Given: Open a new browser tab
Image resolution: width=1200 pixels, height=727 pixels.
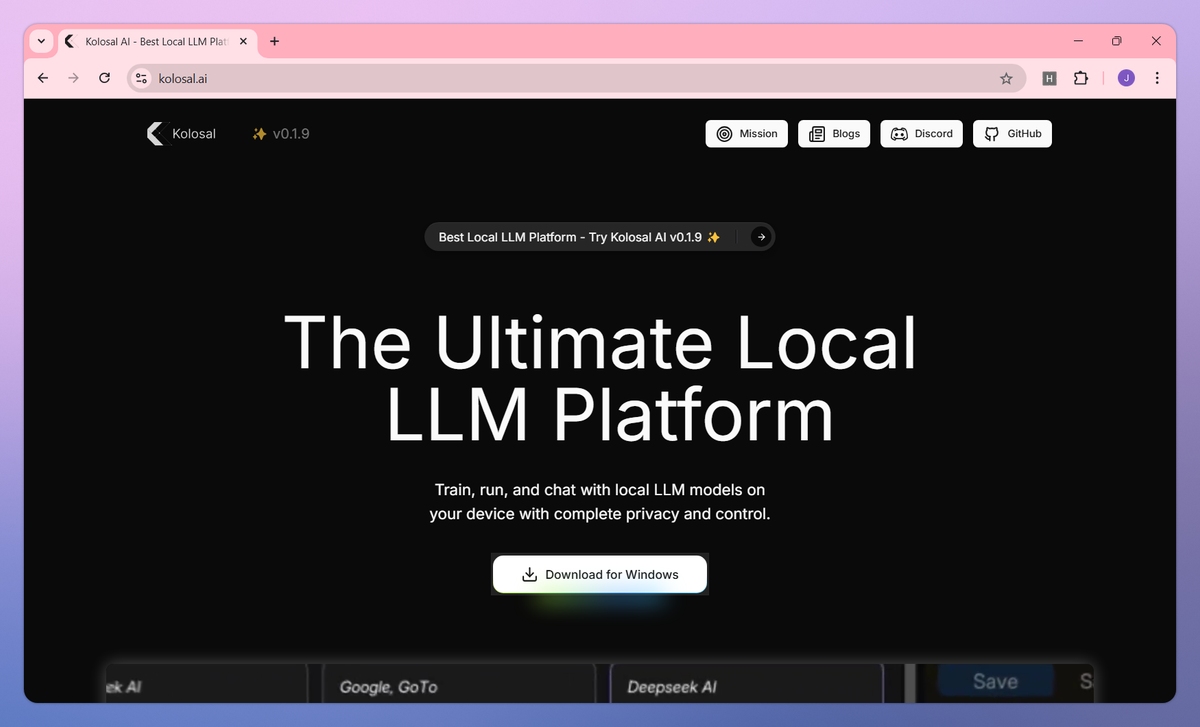Looking at the screenshot, I should [275, 41].
